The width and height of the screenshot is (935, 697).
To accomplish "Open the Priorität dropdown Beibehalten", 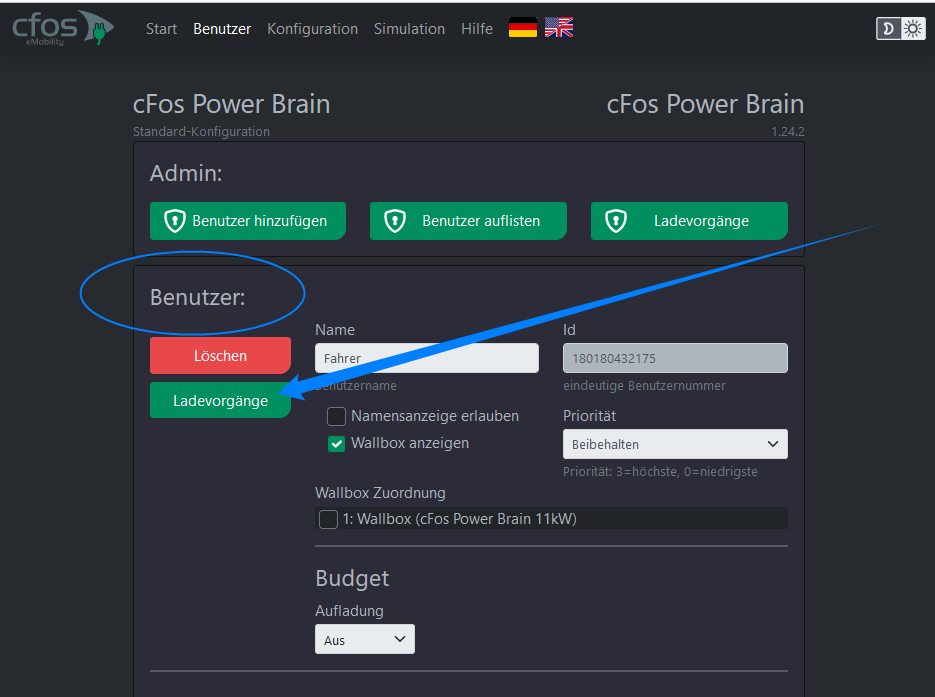I will tap(675, 444).
